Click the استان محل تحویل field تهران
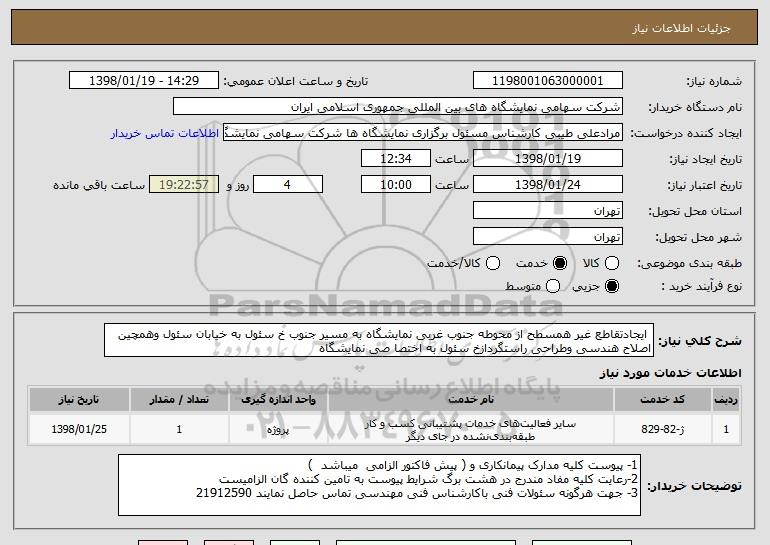Viewport: 770px width, 545px height. coord(548,211)
